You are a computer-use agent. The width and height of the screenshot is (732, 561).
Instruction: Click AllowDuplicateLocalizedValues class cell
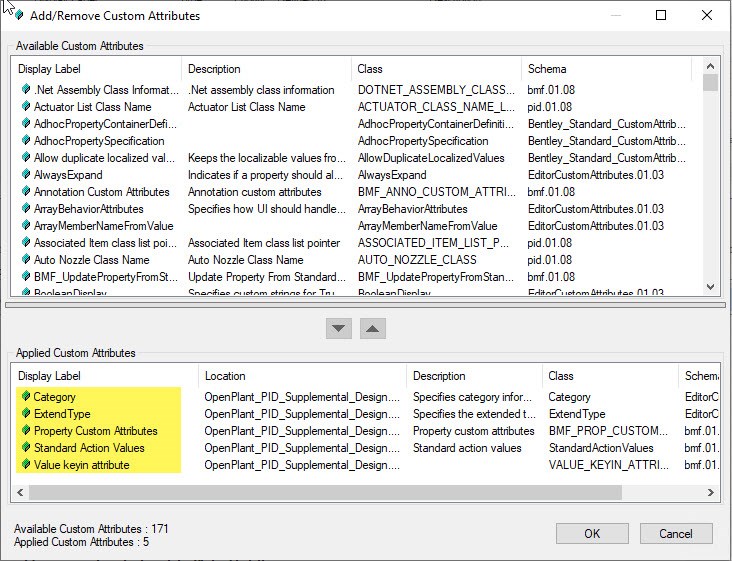431,158
